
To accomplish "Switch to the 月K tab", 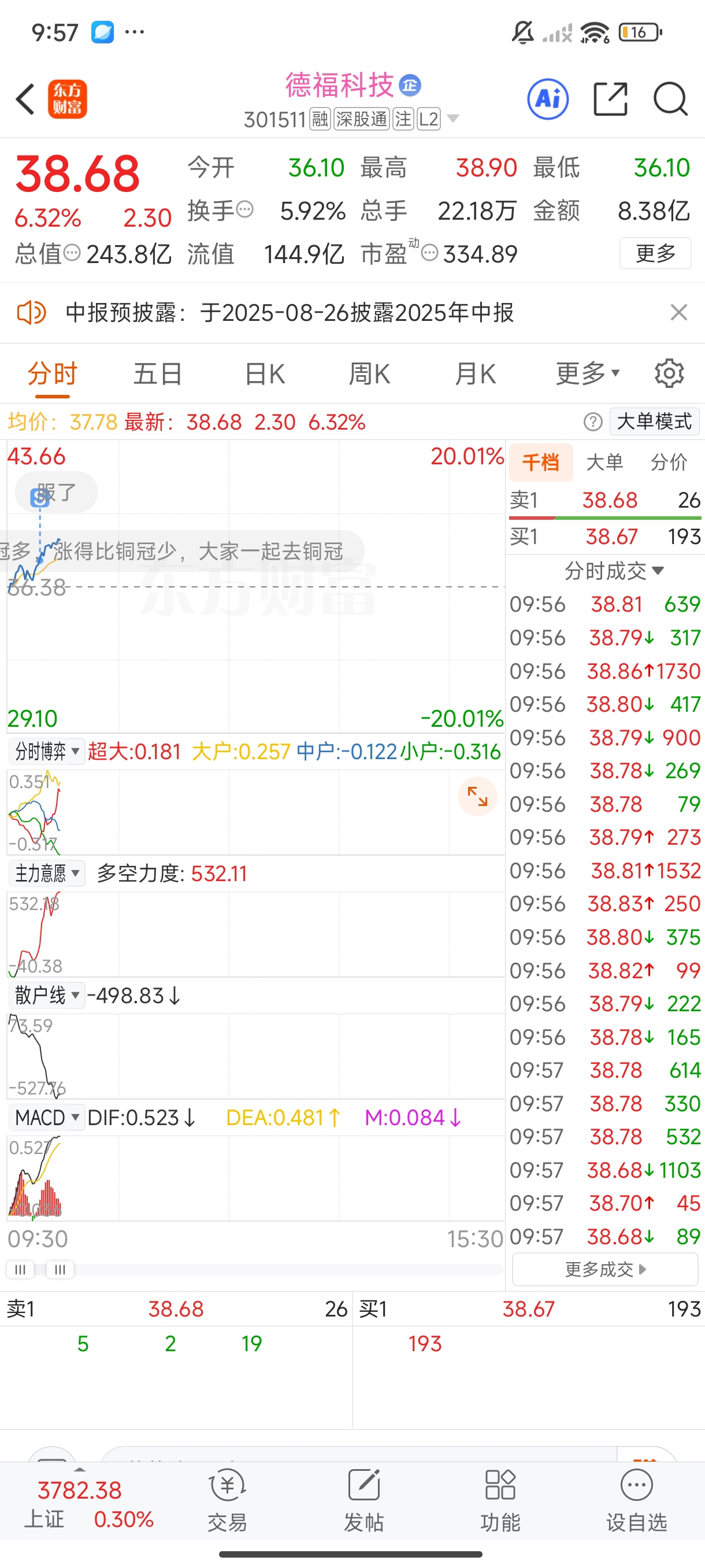I will [x=476, y=373].
